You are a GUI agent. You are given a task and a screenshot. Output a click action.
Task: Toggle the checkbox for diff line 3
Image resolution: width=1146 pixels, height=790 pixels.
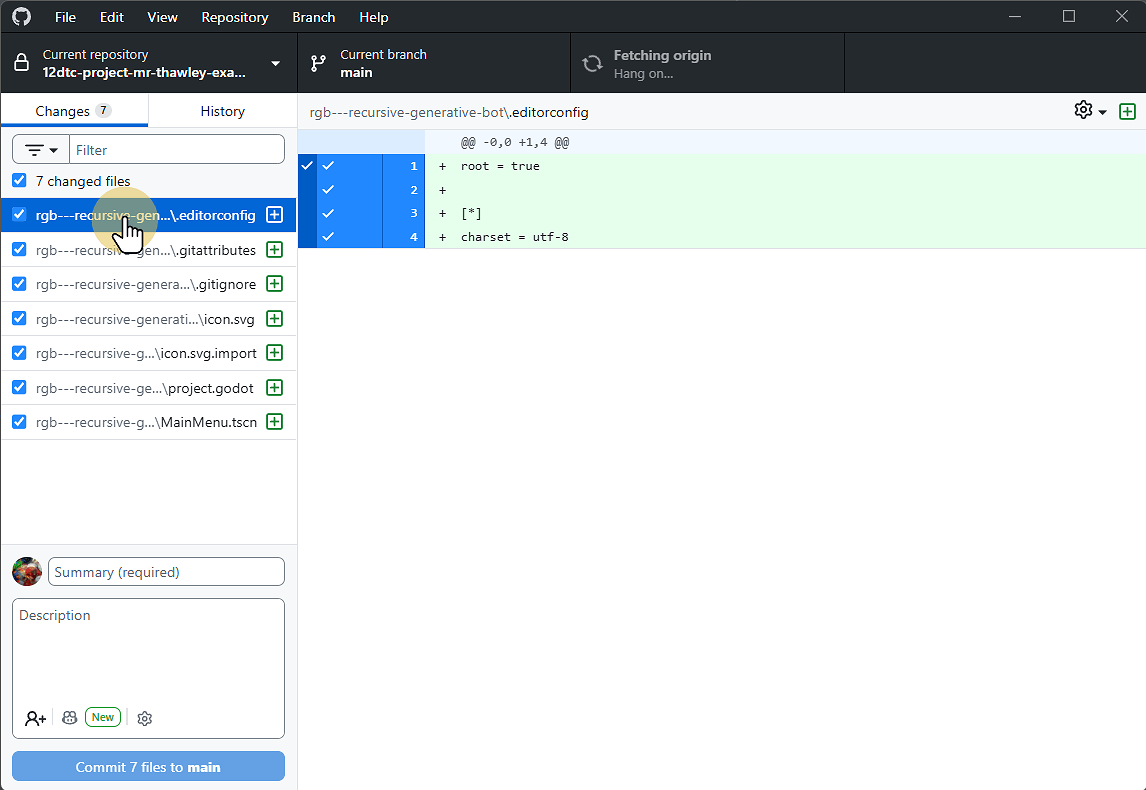coord(329,213)
